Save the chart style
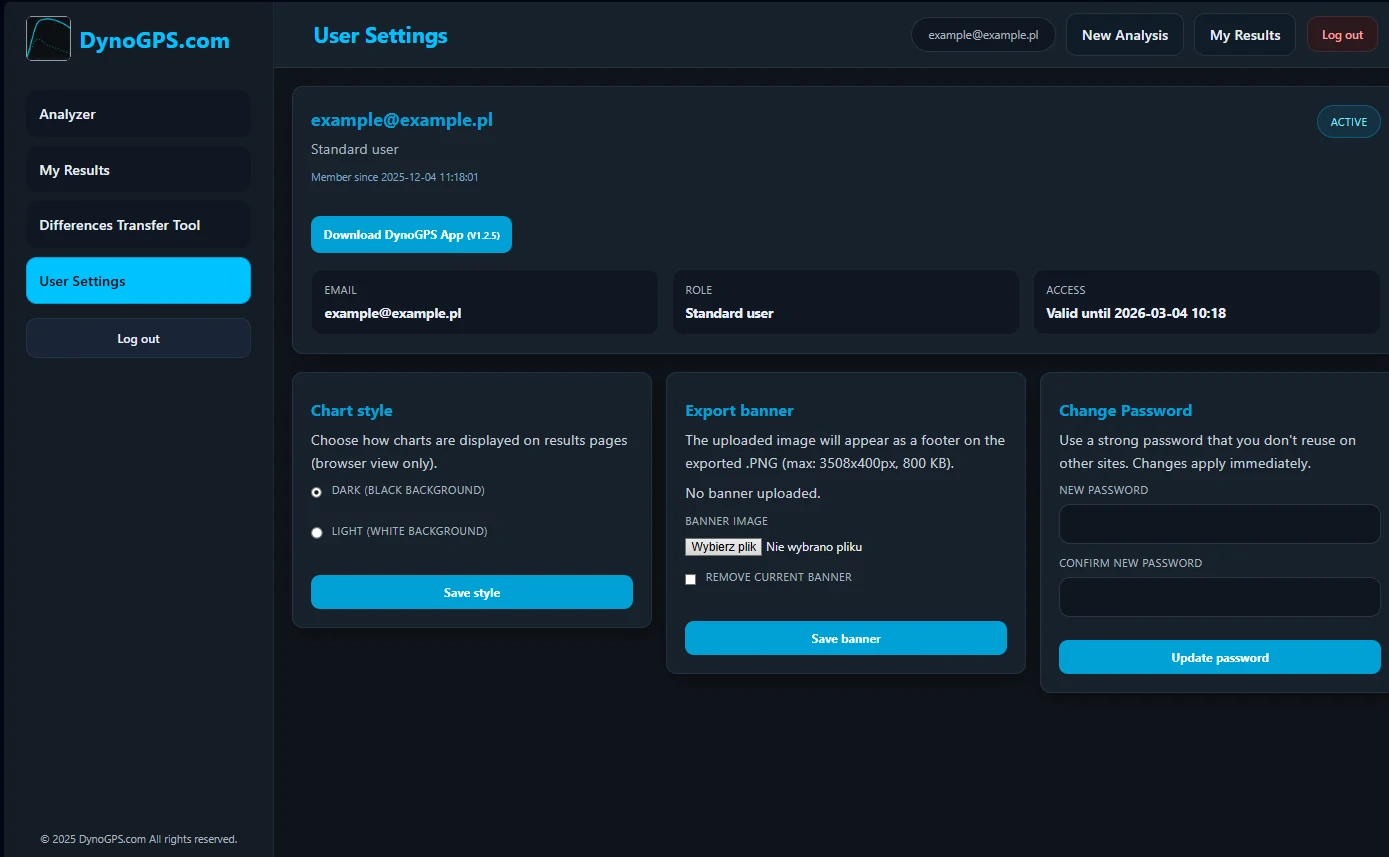This screenshot has height=857, width=1389. 471,592
